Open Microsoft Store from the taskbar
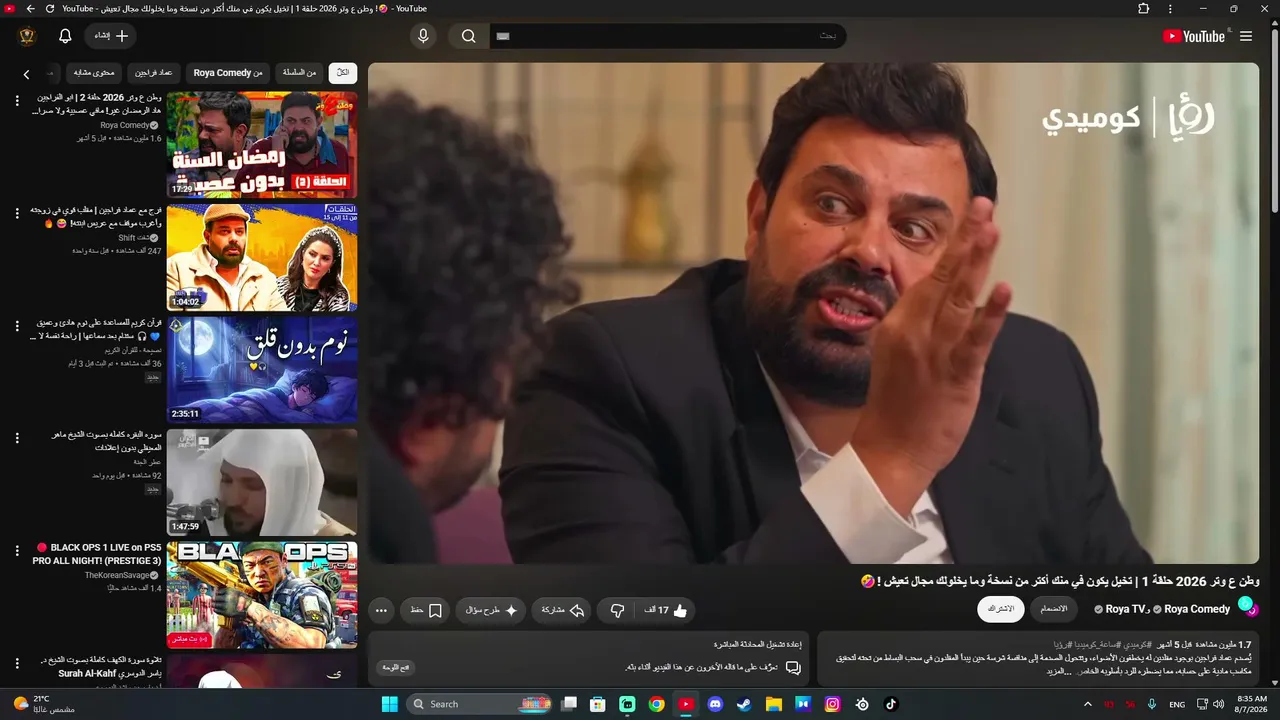 point(598,704)
